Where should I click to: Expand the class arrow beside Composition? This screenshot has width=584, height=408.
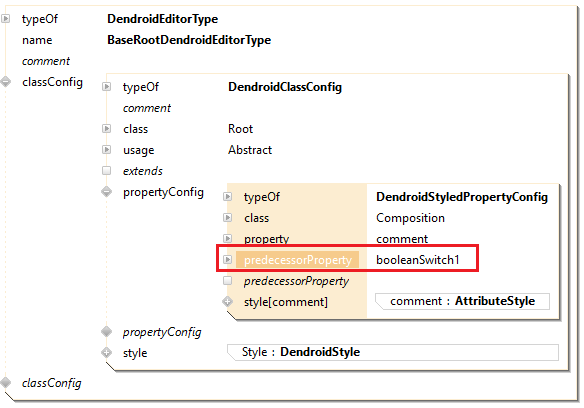[228, 217]
